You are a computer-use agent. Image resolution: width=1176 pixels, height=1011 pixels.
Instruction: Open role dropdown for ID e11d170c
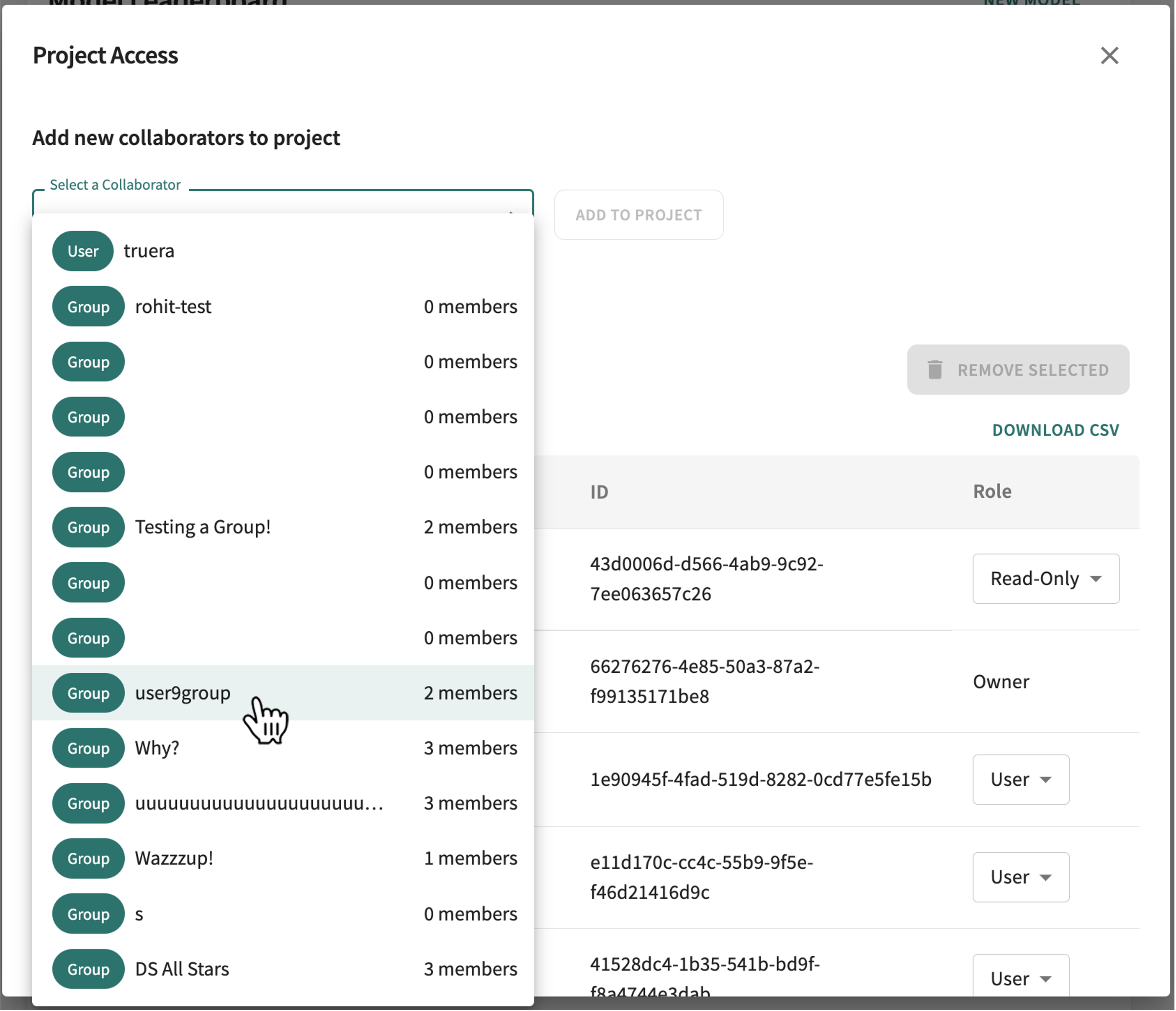coord(1021,877)
